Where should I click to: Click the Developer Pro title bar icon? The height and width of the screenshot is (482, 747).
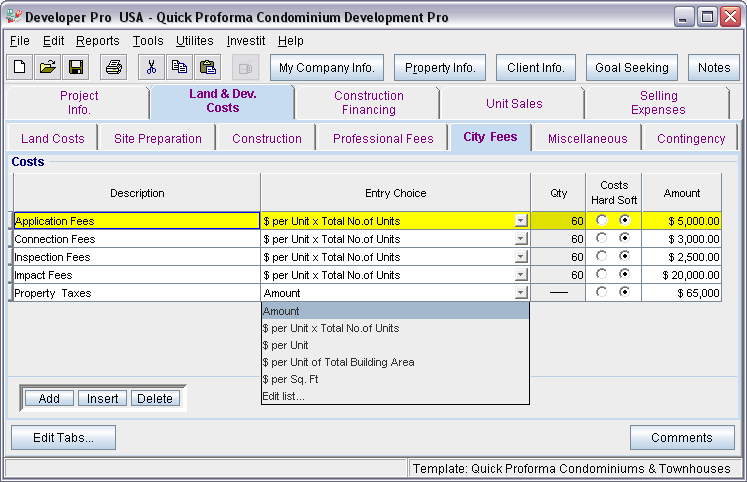click(x=14, y=17)
